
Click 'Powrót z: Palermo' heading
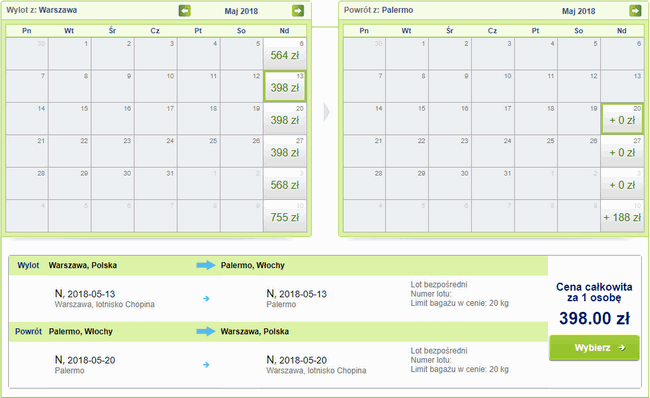[378, 10]
